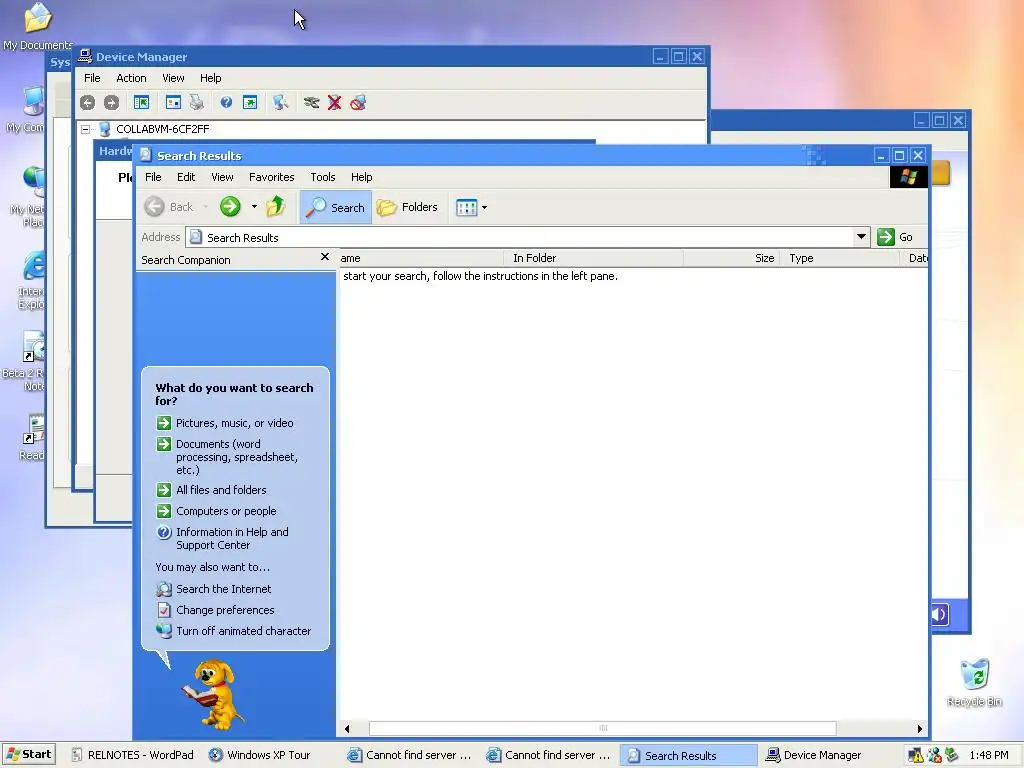Open Device Manager View menu
1024x768 pixels.
[x=173, y=78]
